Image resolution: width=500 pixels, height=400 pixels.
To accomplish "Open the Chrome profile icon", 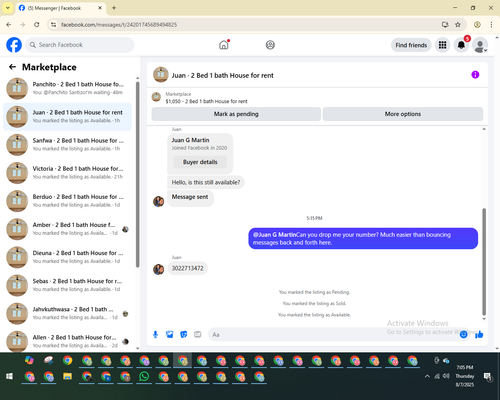I will click(x=477, y=25).
